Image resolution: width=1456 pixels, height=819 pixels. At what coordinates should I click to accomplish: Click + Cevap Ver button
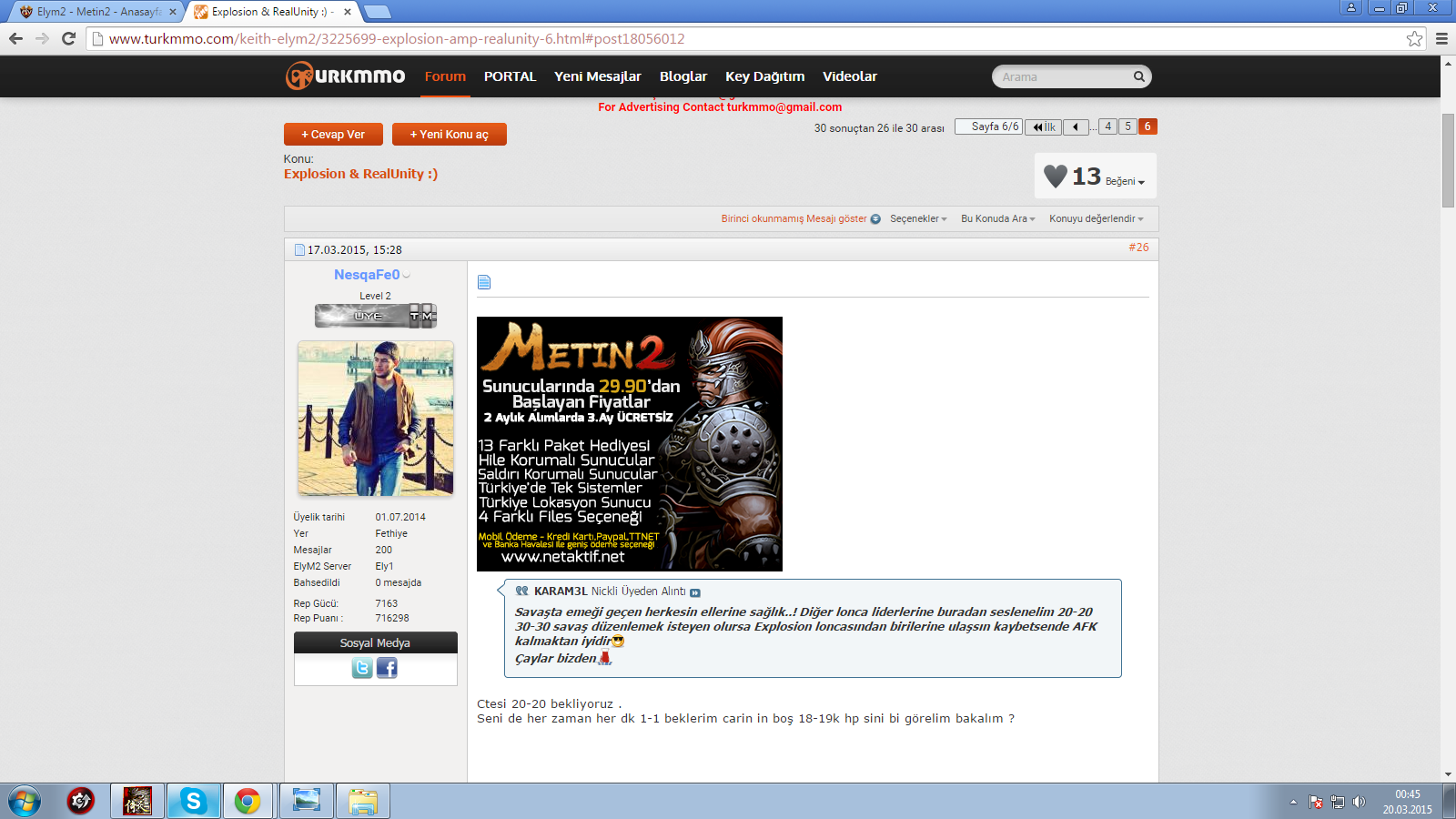333,134
